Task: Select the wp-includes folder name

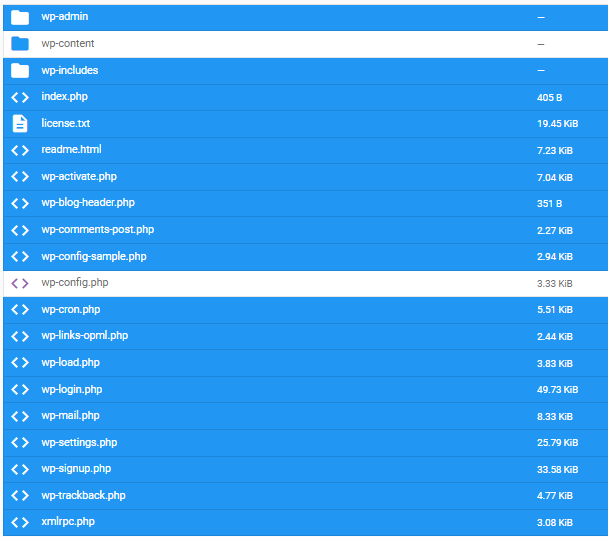Action: [70, 70]
